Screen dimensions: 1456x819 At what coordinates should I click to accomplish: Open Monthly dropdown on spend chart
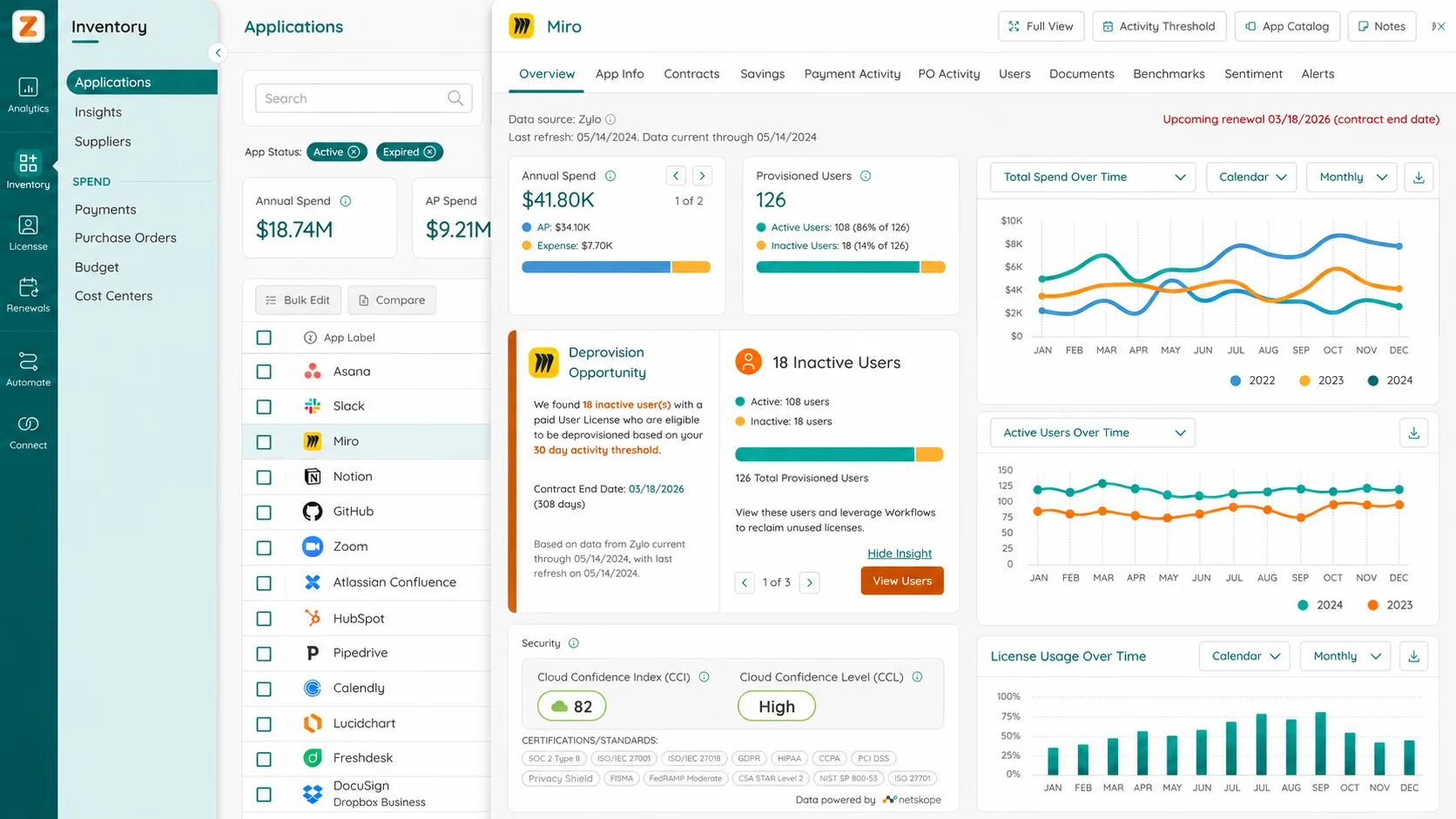point(1352,178)
